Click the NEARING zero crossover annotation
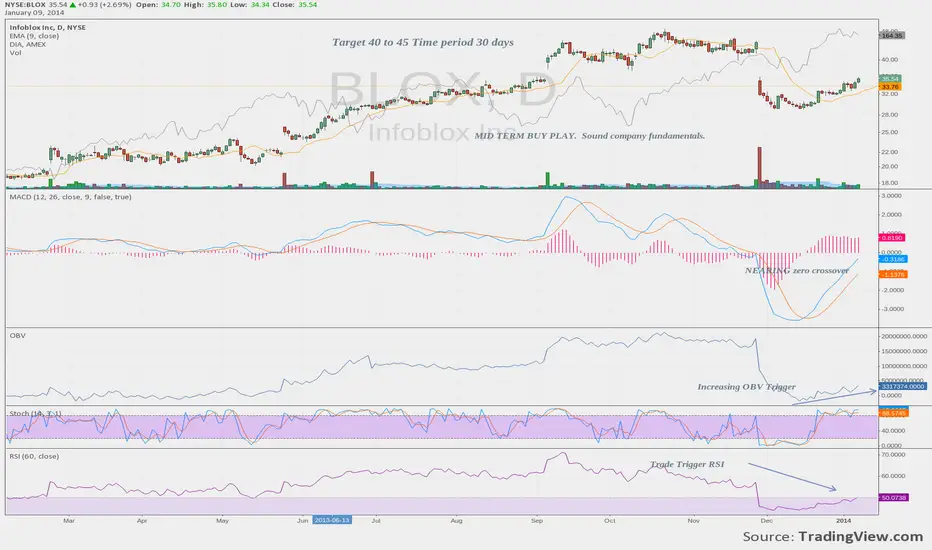Image resolution: width=932 pixels, height=550 pixels. click(796, 271)
